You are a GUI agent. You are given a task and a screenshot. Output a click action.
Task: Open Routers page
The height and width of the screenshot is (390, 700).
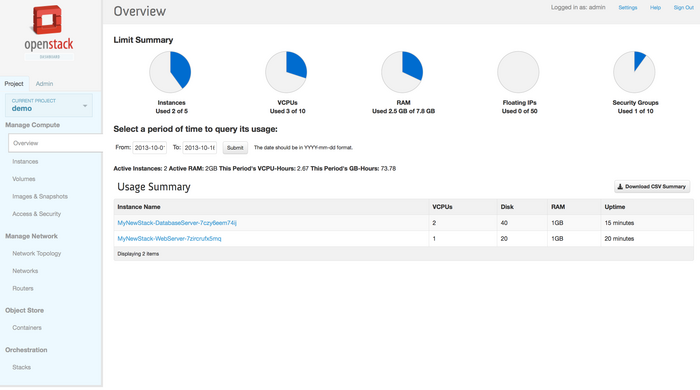click(x=23, y=288)
